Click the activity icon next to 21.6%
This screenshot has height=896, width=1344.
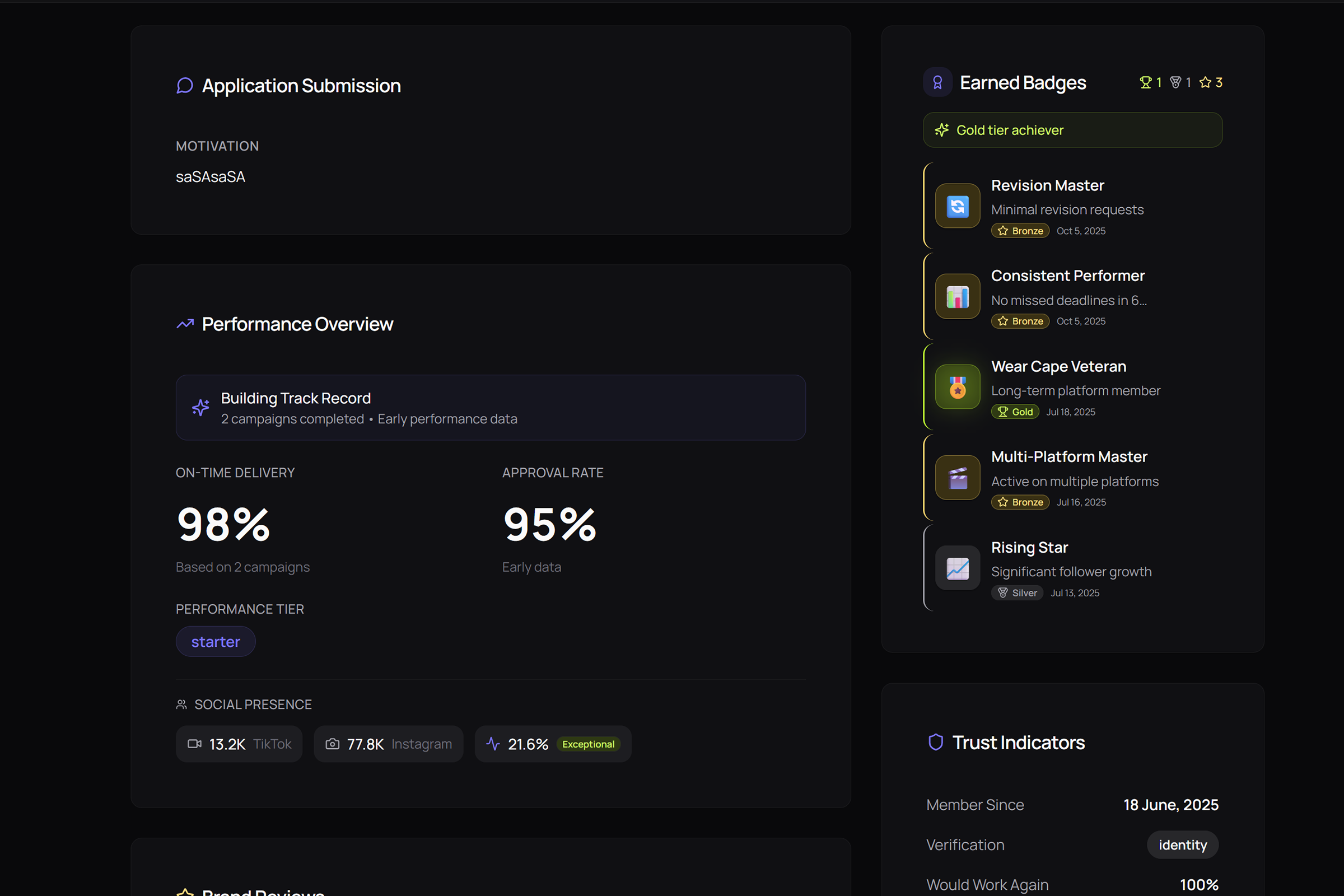[x=493, y=744]
